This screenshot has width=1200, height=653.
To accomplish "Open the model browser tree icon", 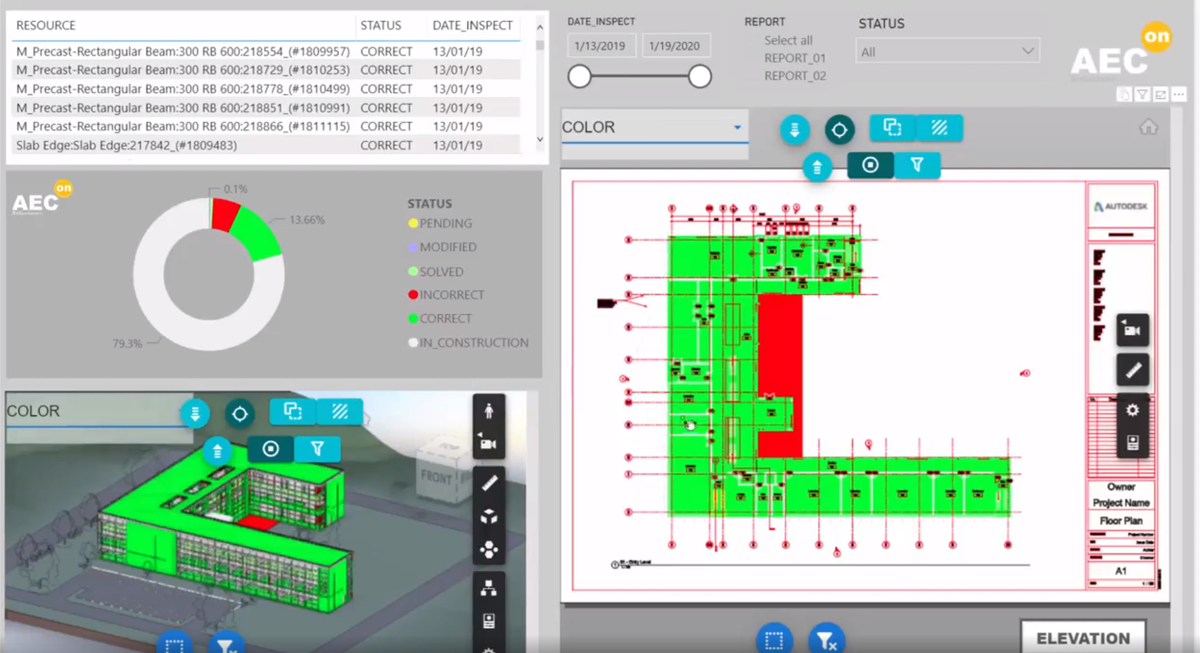I will (488, 589).
